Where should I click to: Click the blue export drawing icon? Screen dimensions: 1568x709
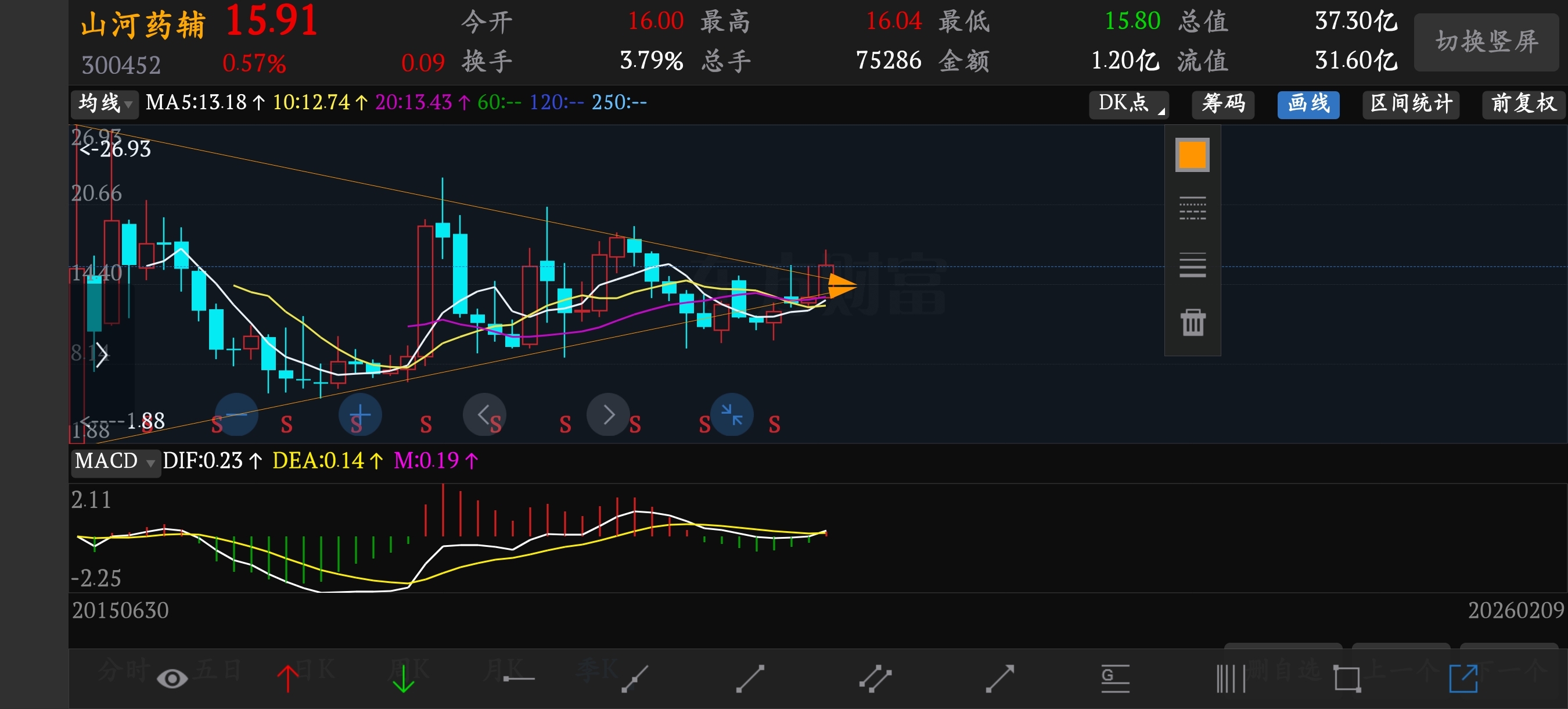[1463, 679]
